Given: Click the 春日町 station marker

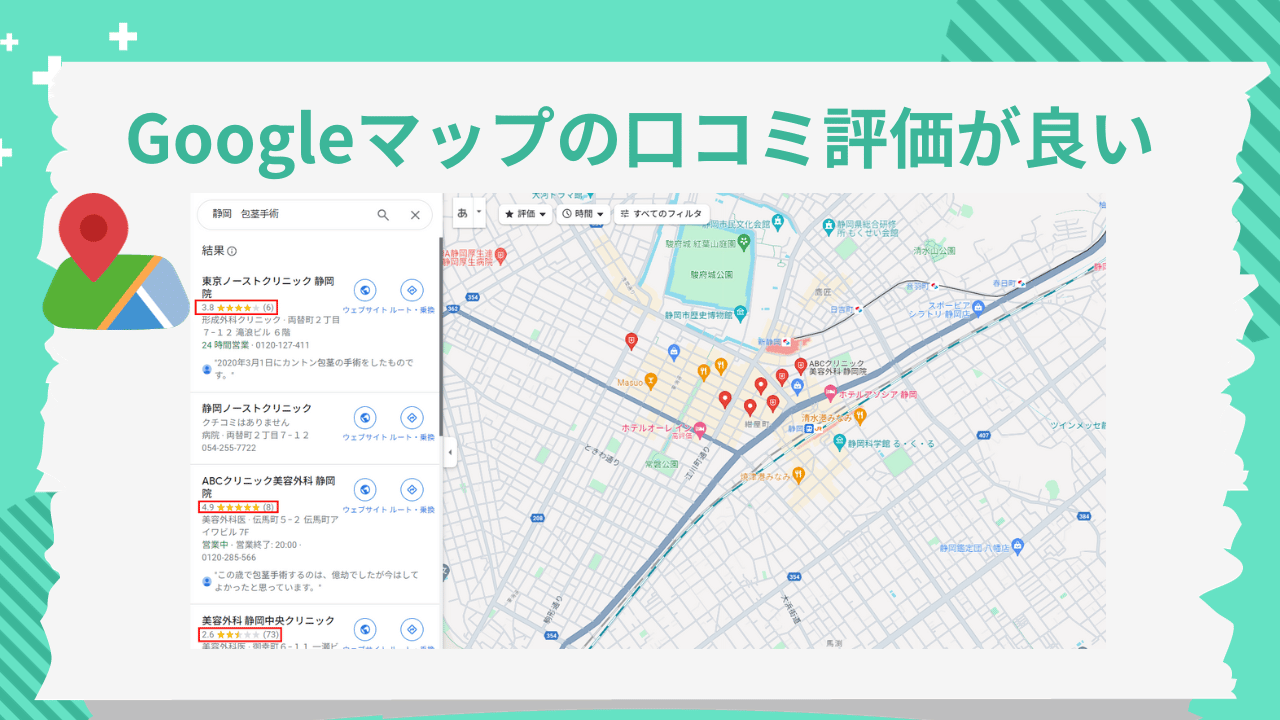Looking at the screenshot, I should click(x=1021, y=283).
